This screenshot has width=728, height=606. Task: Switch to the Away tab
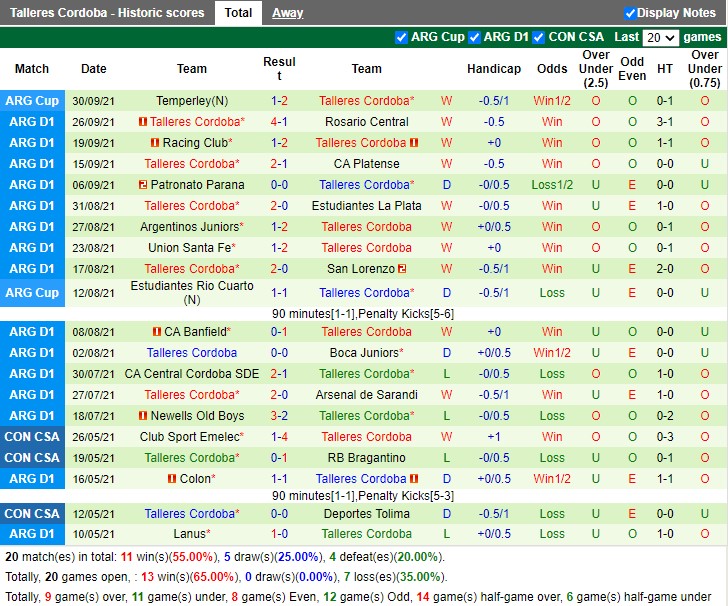288,13
